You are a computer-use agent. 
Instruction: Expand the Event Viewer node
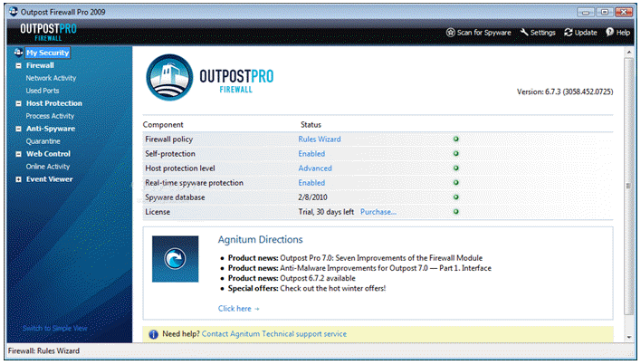click(x=18, y=179)
